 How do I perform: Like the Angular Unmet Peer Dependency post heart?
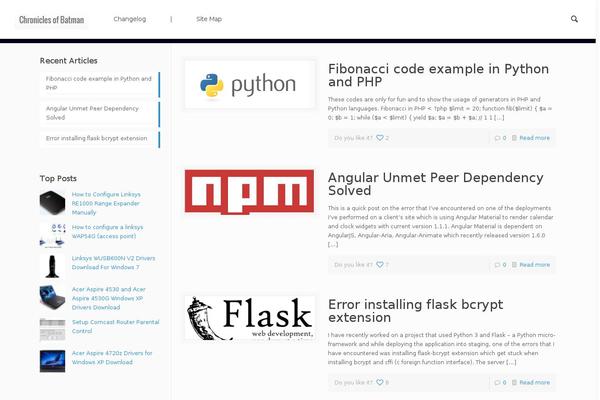380,264
